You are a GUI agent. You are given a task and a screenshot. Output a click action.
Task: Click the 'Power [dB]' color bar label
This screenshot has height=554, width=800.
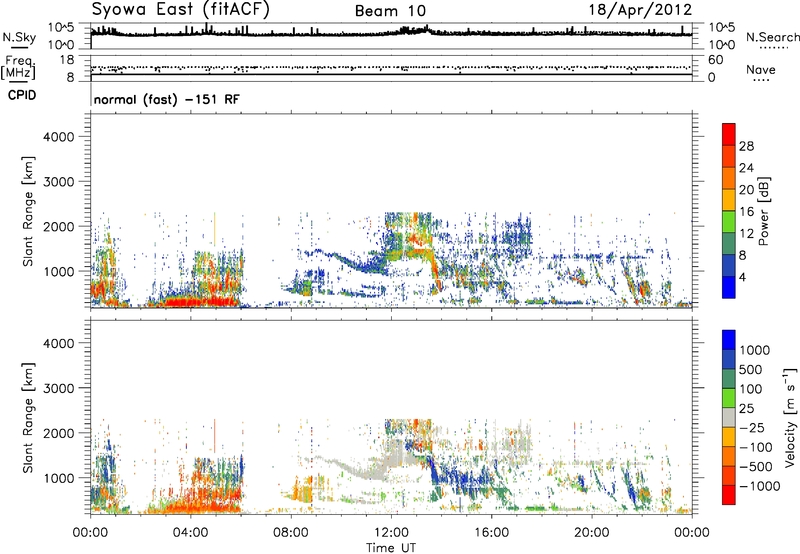click(x=763, y=211)
